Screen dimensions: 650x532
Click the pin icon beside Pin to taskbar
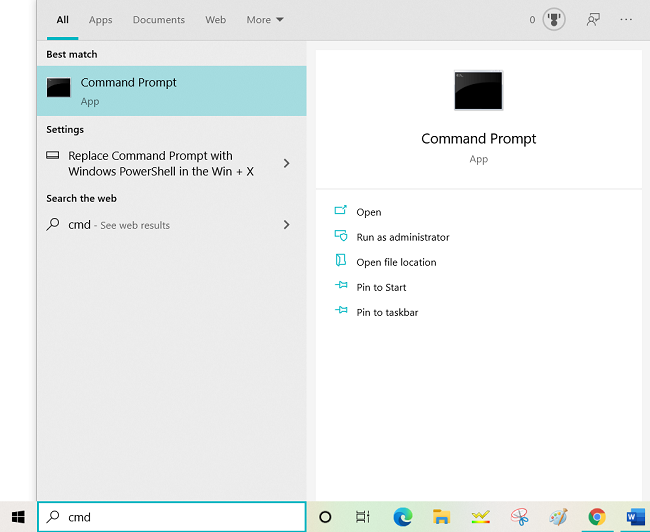[341, 310]
